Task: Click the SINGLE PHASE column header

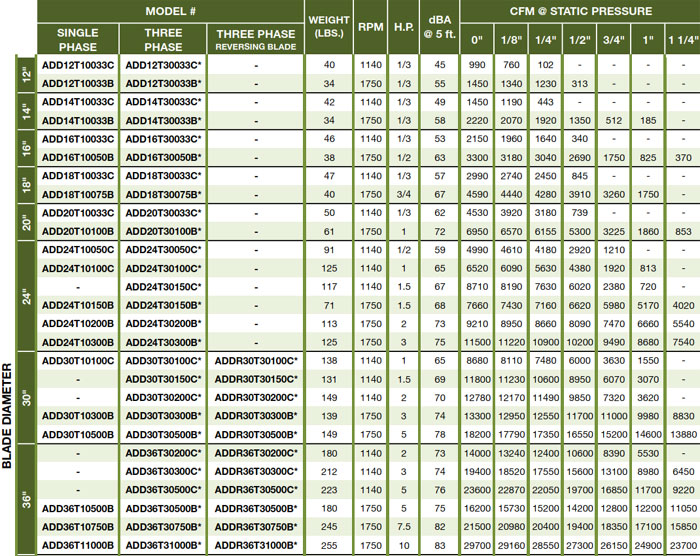Action: point(78,40)
